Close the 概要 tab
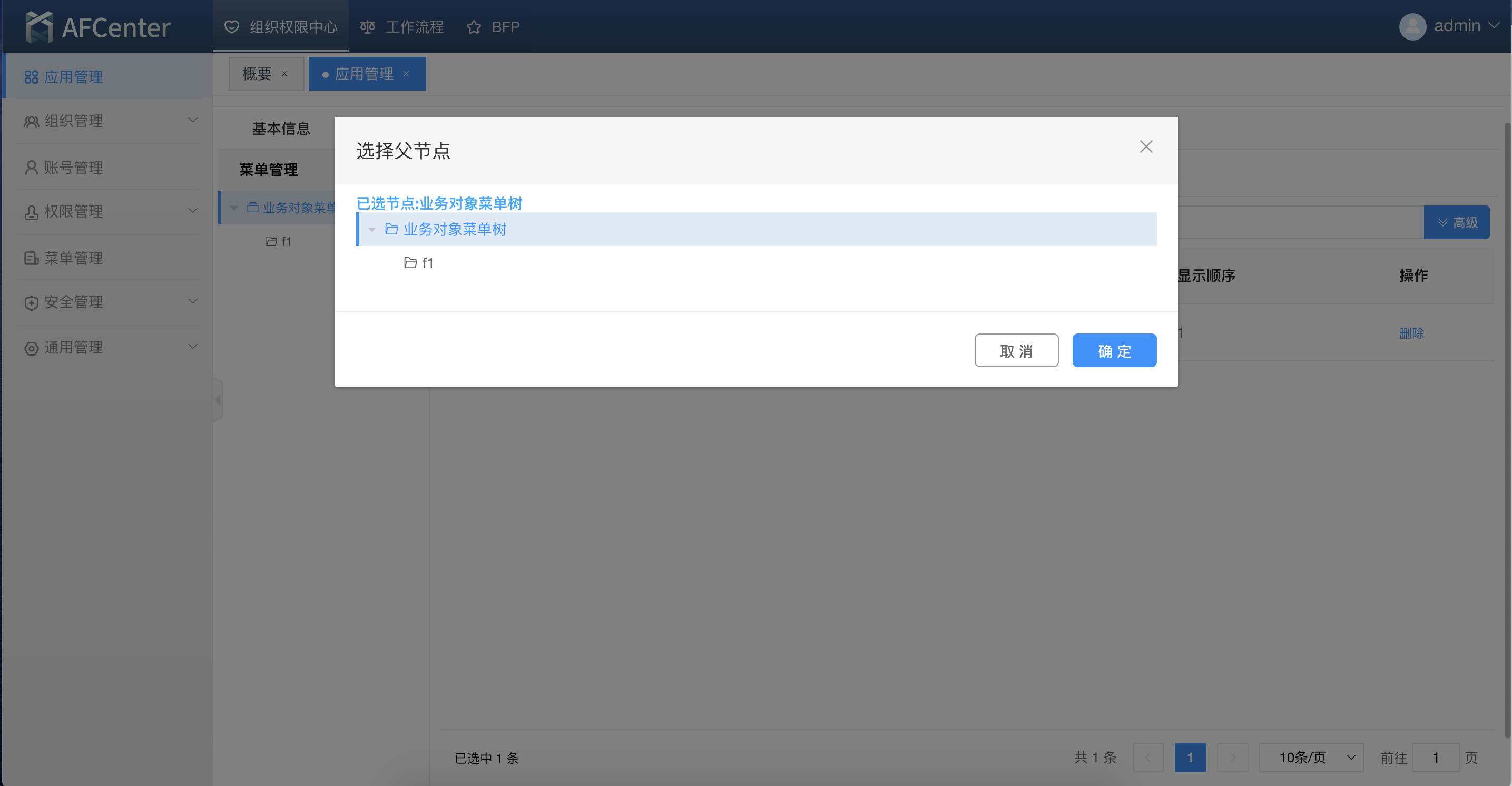This screenshot has height=786, width=1512. (x=284, y=74)
